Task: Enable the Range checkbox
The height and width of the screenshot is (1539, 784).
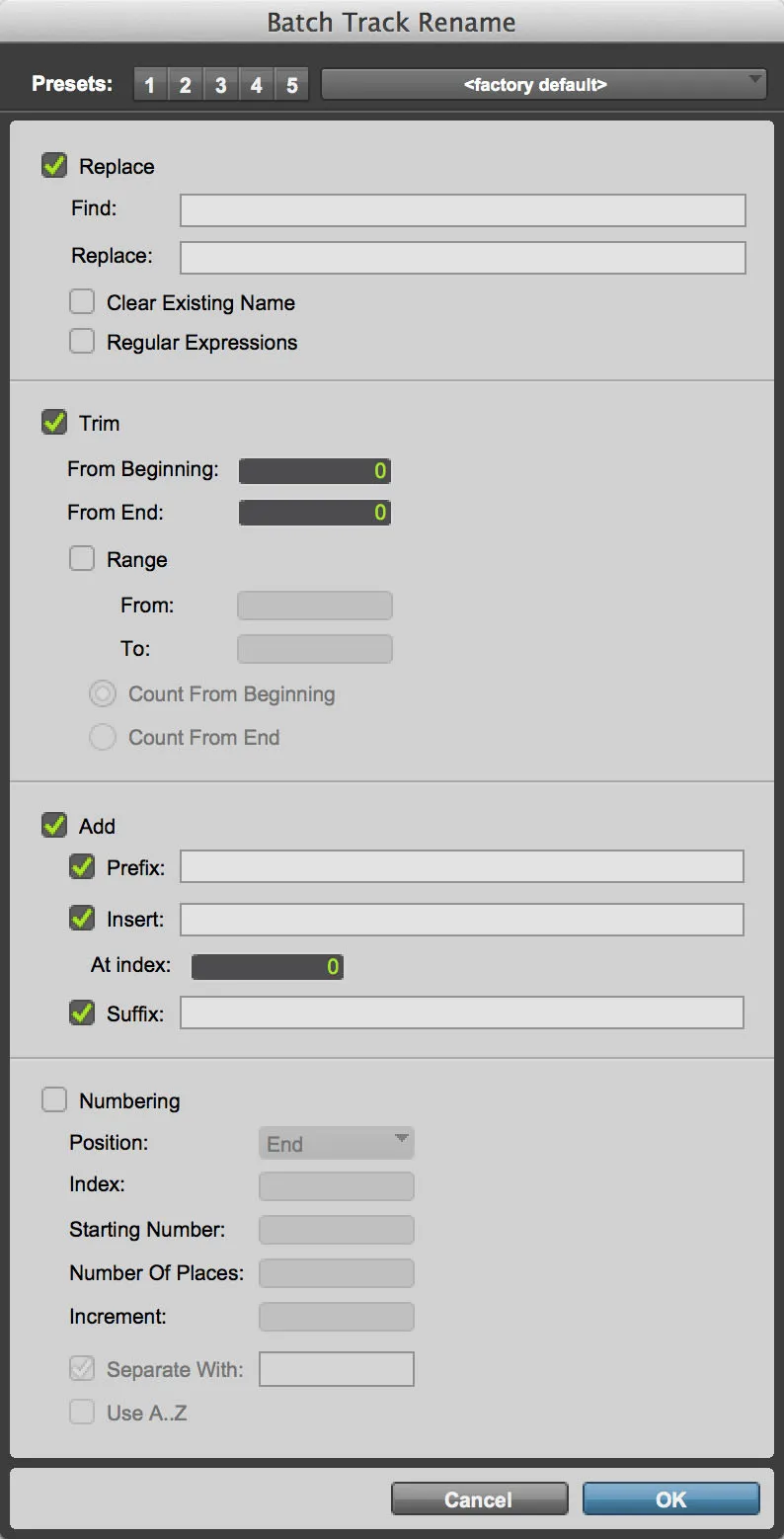Action: 82,559
